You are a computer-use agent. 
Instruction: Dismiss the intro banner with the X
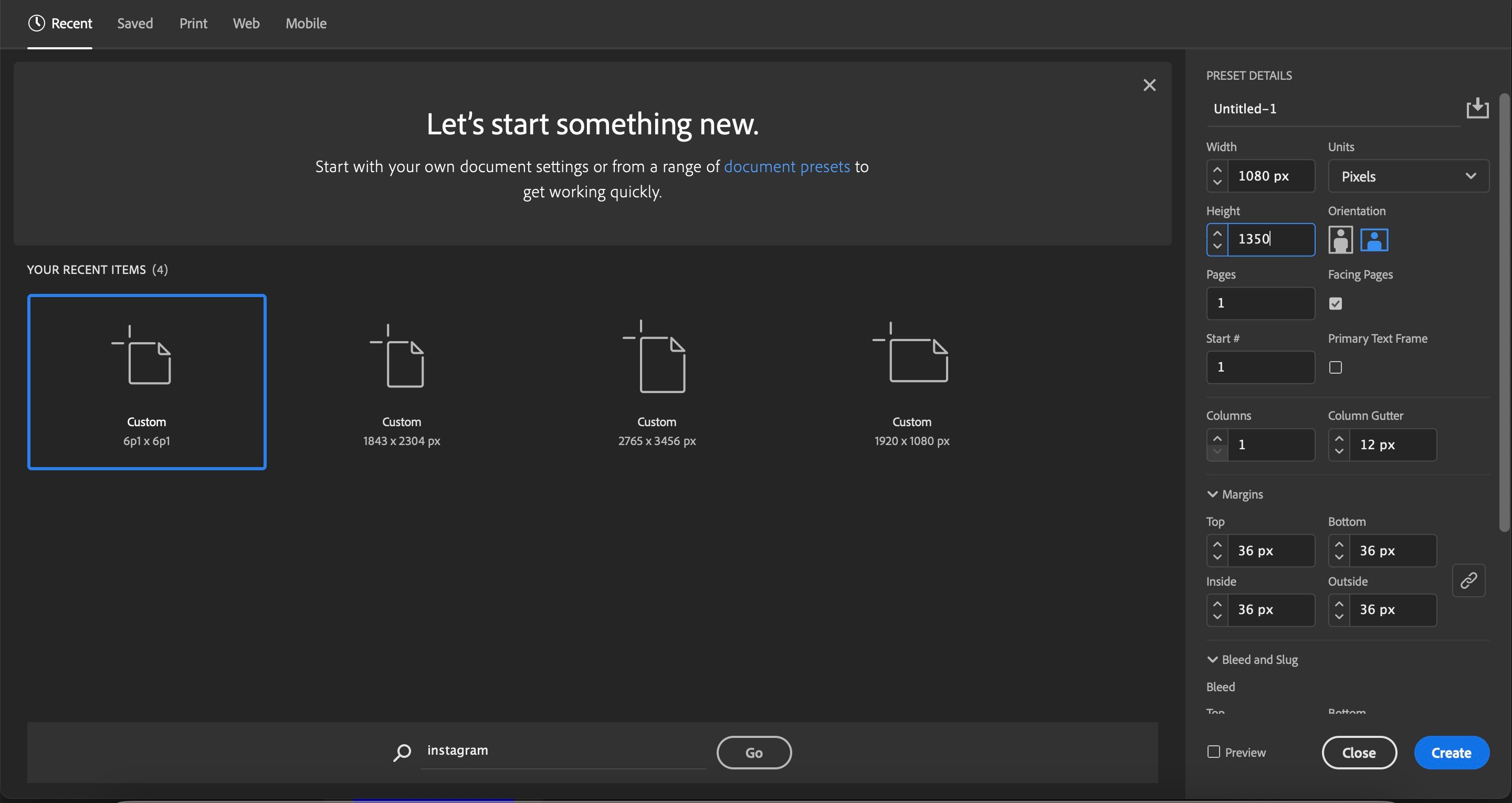pos(1149,85)
